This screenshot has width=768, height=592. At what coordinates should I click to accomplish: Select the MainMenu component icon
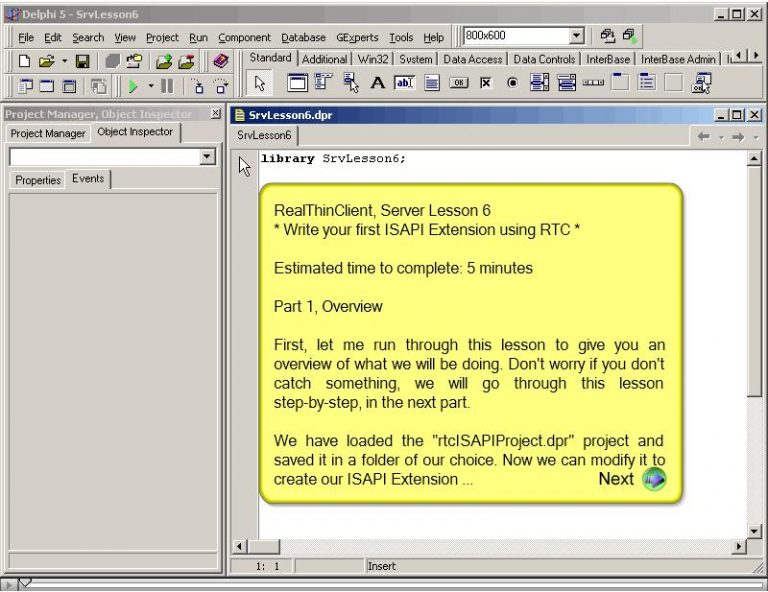point(324,83)
